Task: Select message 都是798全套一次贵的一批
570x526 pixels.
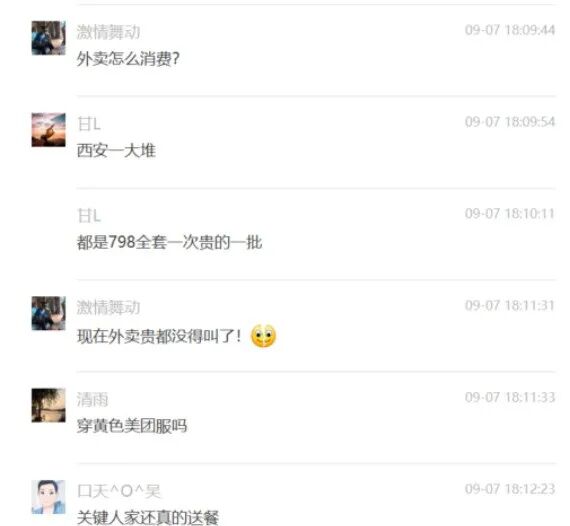Action: [169, 242]
